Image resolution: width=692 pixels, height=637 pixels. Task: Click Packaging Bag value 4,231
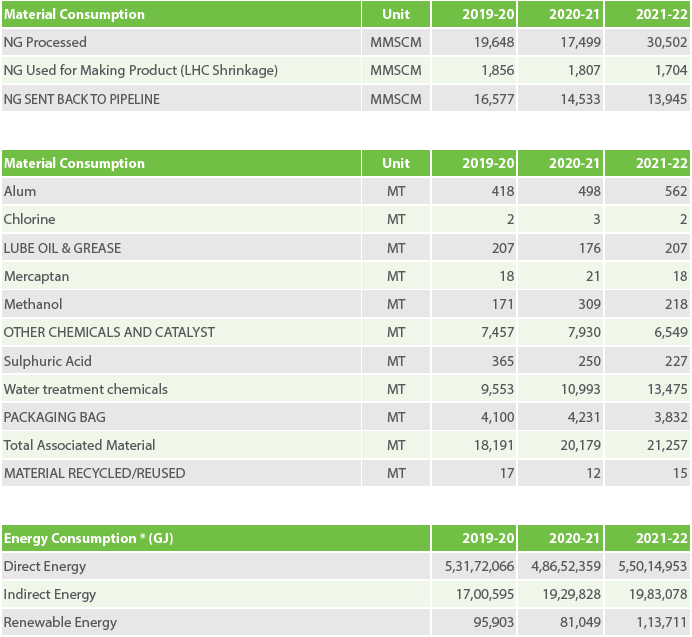pyautogui.click(x=584, y=417)
